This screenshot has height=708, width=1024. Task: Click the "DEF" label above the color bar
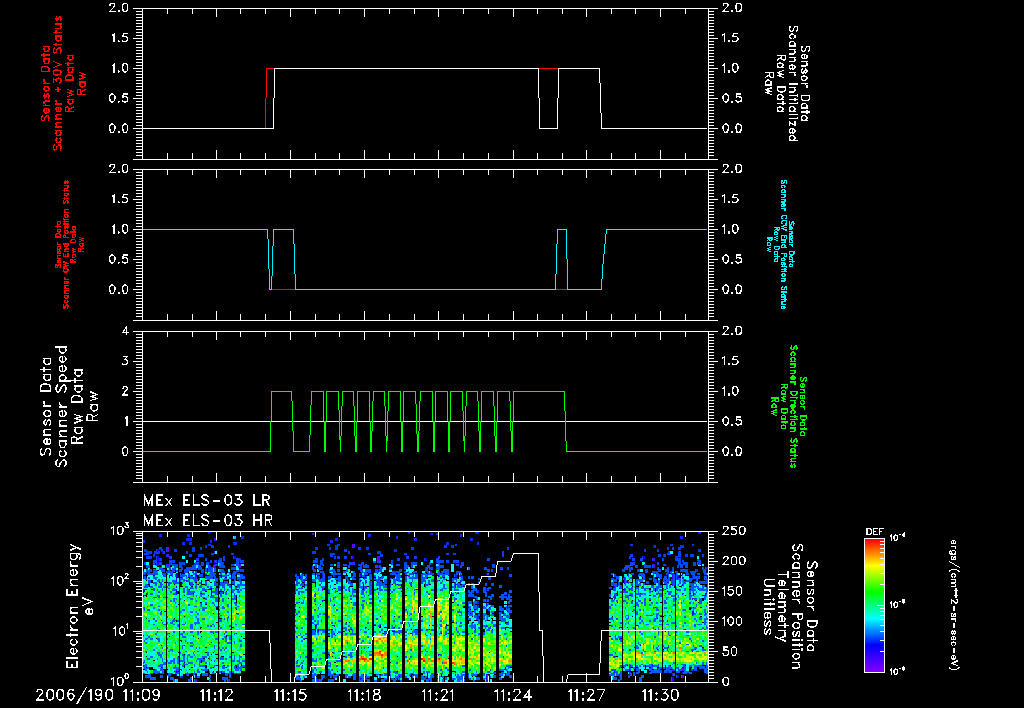pyautogui.click(x=874, y=532)
